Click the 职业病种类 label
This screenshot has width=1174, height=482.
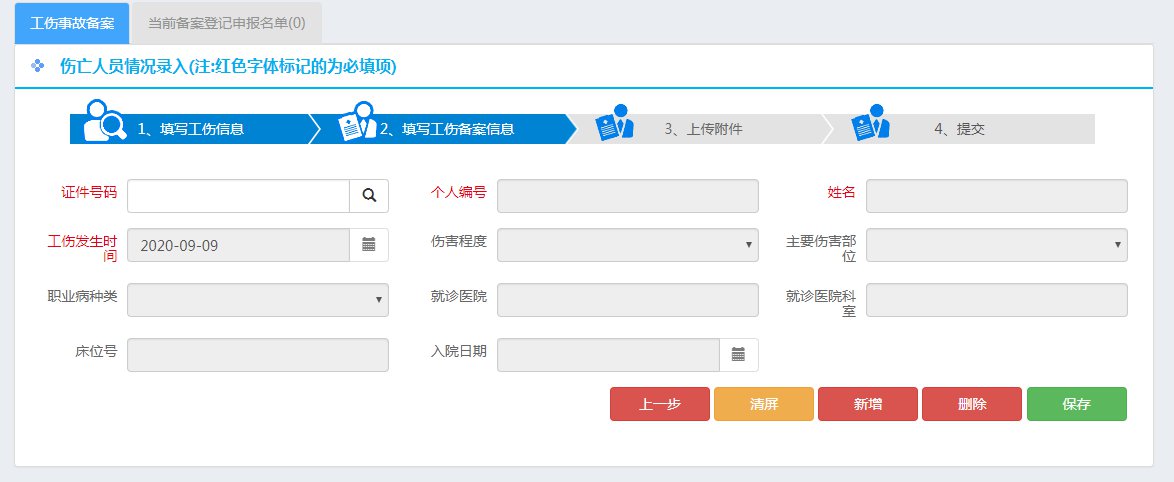click(x=82, y=296)
